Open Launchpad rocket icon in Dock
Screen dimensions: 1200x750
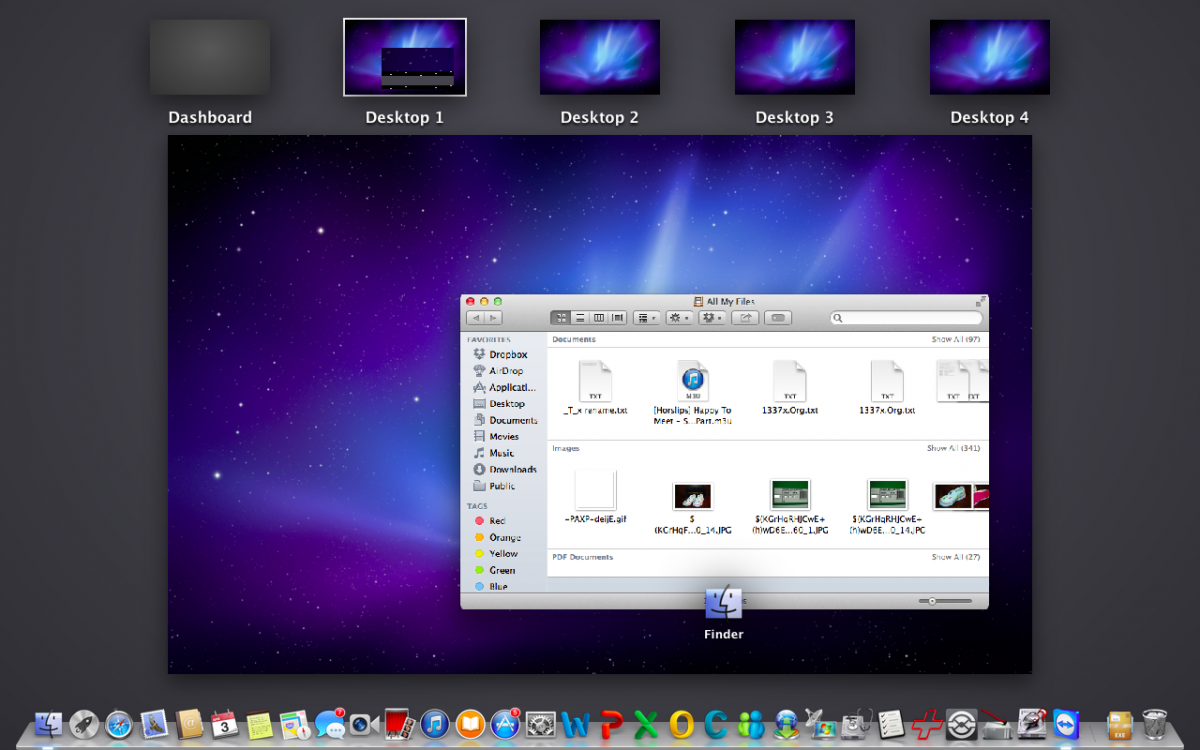tap(84, 724)
